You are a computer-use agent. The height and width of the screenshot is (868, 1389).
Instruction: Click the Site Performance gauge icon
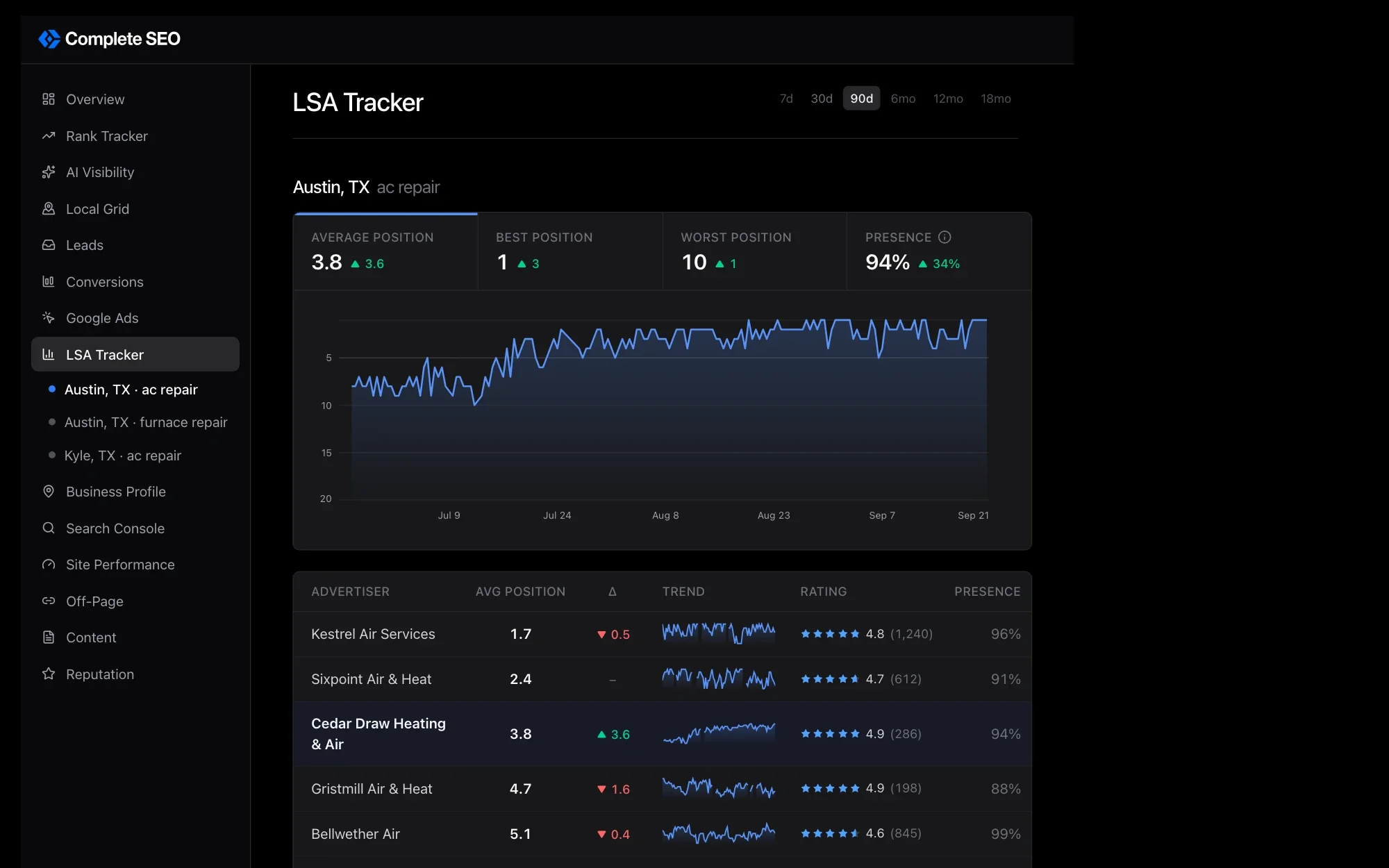49,565
